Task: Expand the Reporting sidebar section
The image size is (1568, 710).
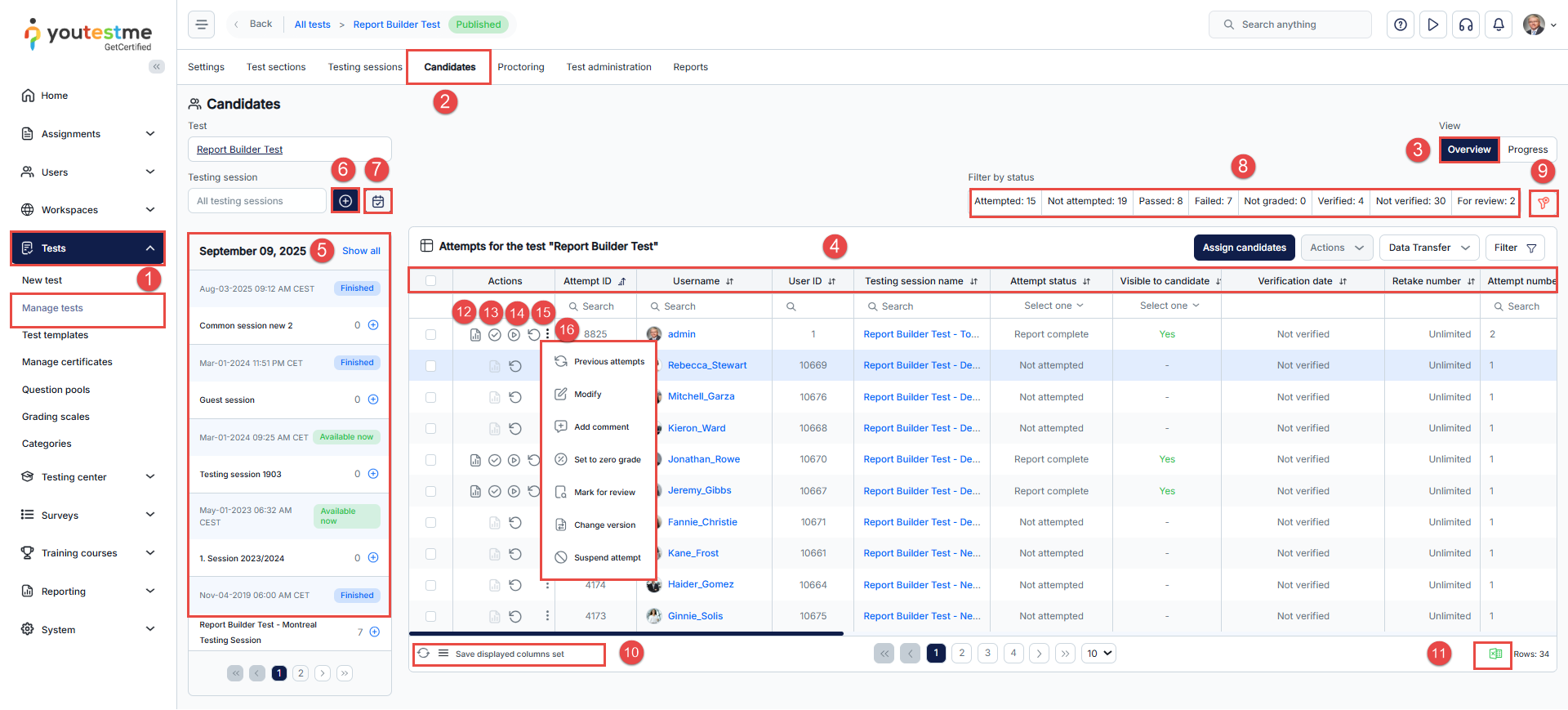Action: tap(87, 592)
